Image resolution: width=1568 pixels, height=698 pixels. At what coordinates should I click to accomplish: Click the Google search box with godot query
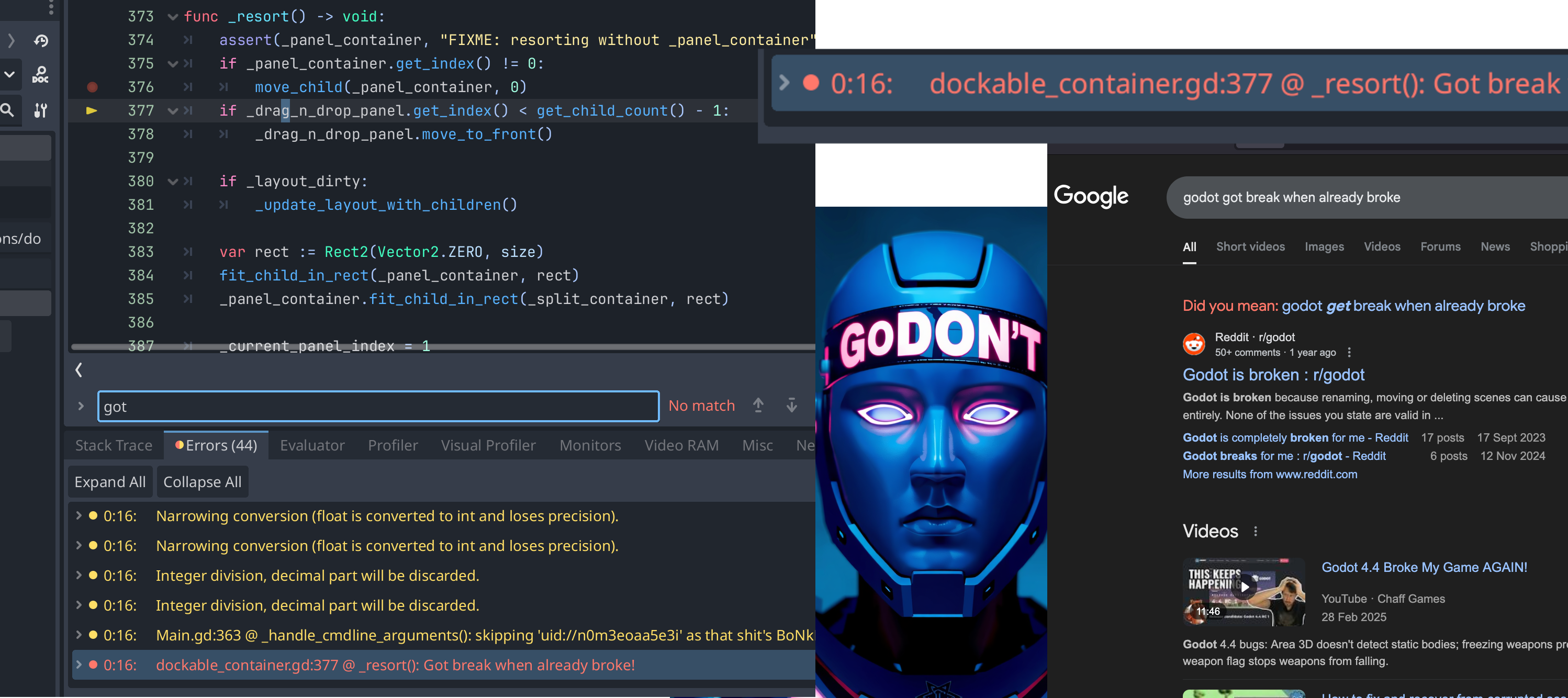[x=1367, y=197]
